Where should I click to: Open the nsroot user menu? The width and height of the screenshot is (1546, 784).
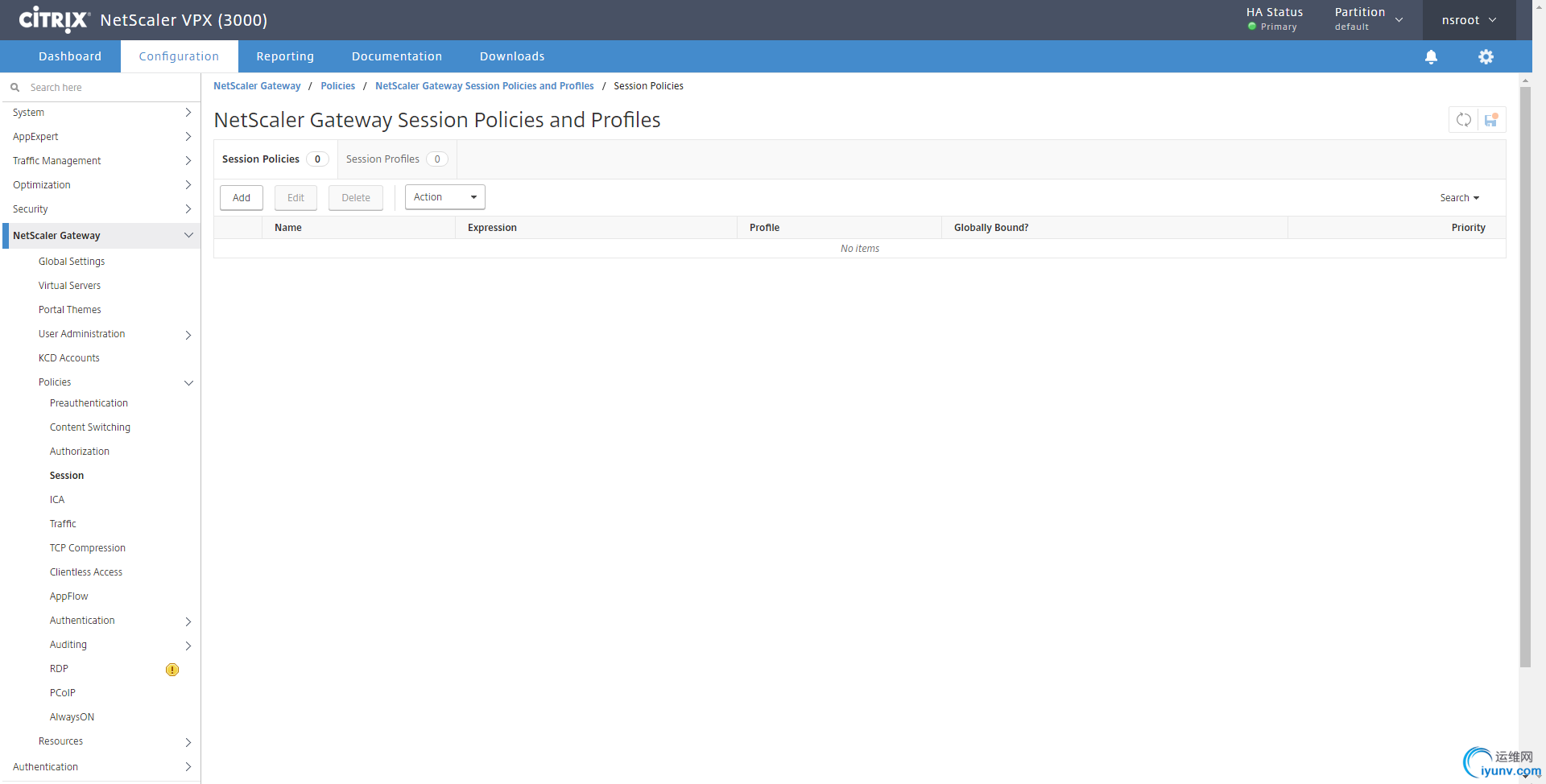tap(1469, 20)
